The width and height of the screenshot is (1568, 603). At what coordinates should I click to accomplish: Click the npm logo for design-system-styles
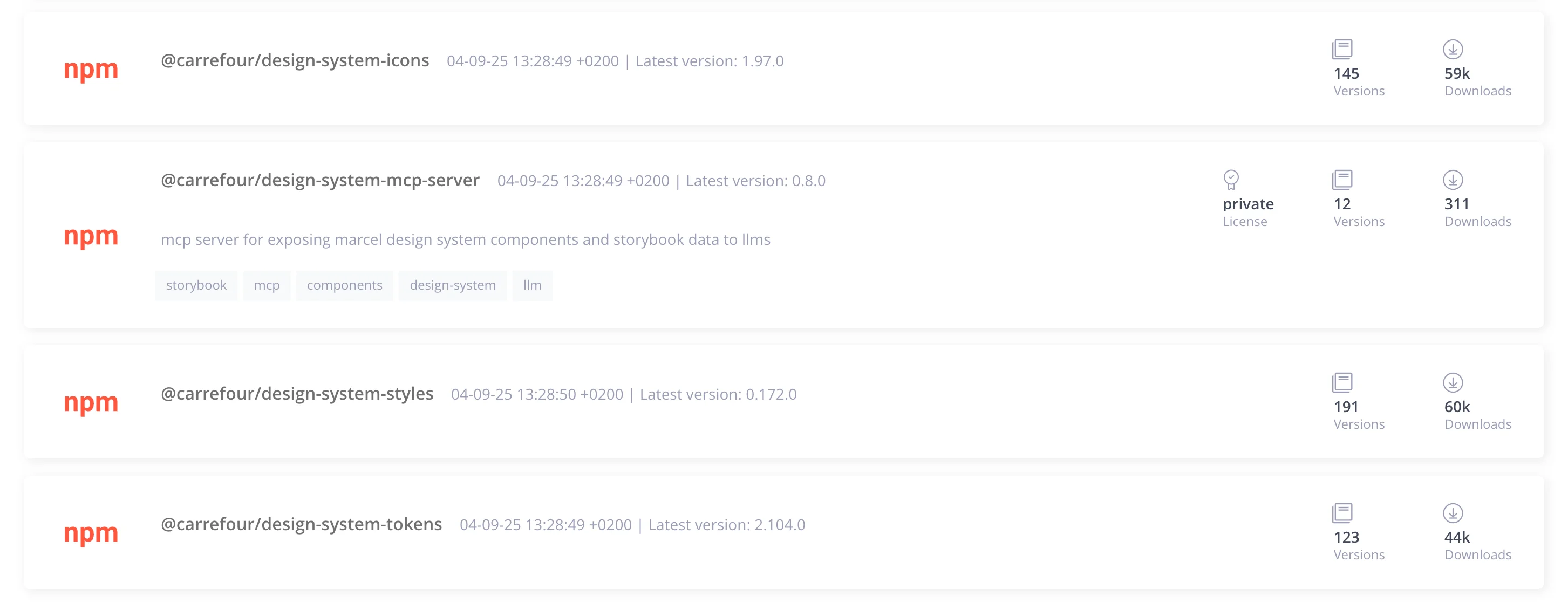[x=91, y=402]
